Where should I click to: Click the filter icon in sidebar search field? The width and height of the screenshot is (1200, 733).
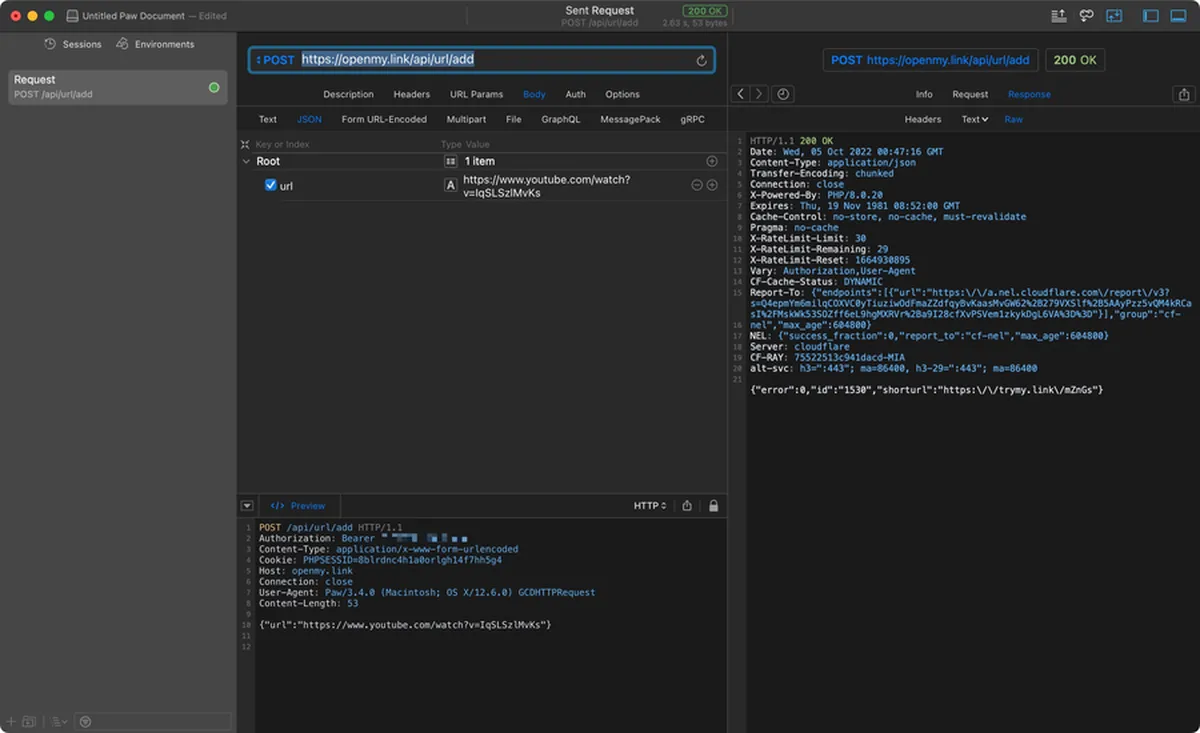tap(85, 721)
